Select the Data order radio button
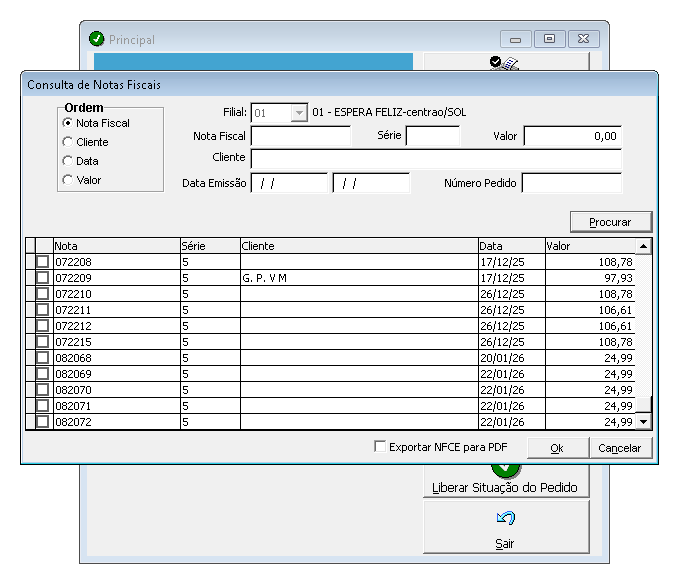This screenshot has height=574, width=698. pyautogui.click(x=68, y=161)
